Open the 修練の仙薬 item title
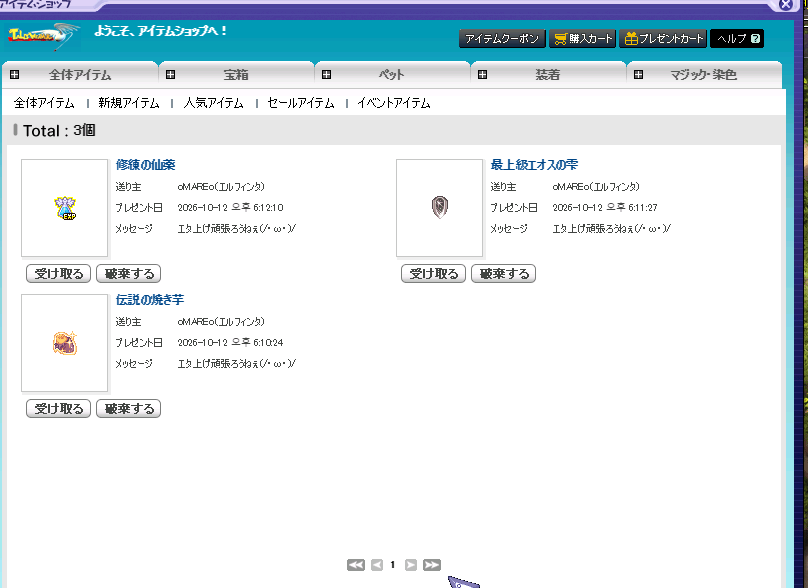Viewport: 808px width, 588px height. 145,165
